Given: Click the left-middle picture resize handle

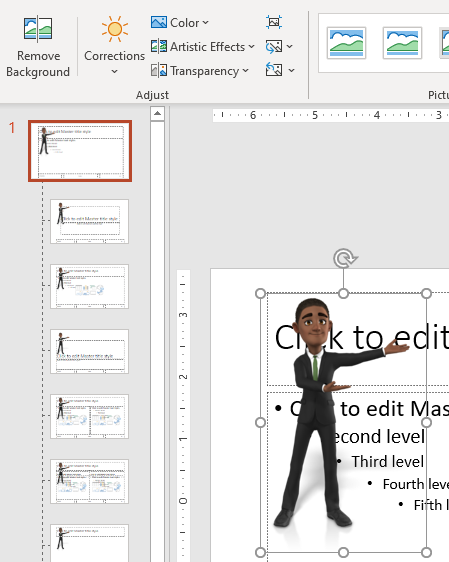Looking at the screenshot, I should tap(261, 423).
